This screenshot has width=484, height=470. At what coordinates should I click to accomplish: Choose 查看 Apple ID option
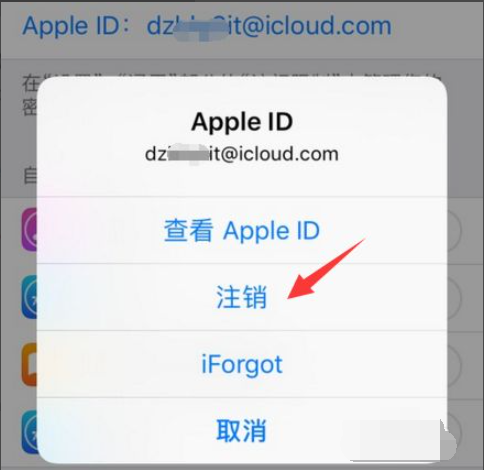[x=242, y=230]
